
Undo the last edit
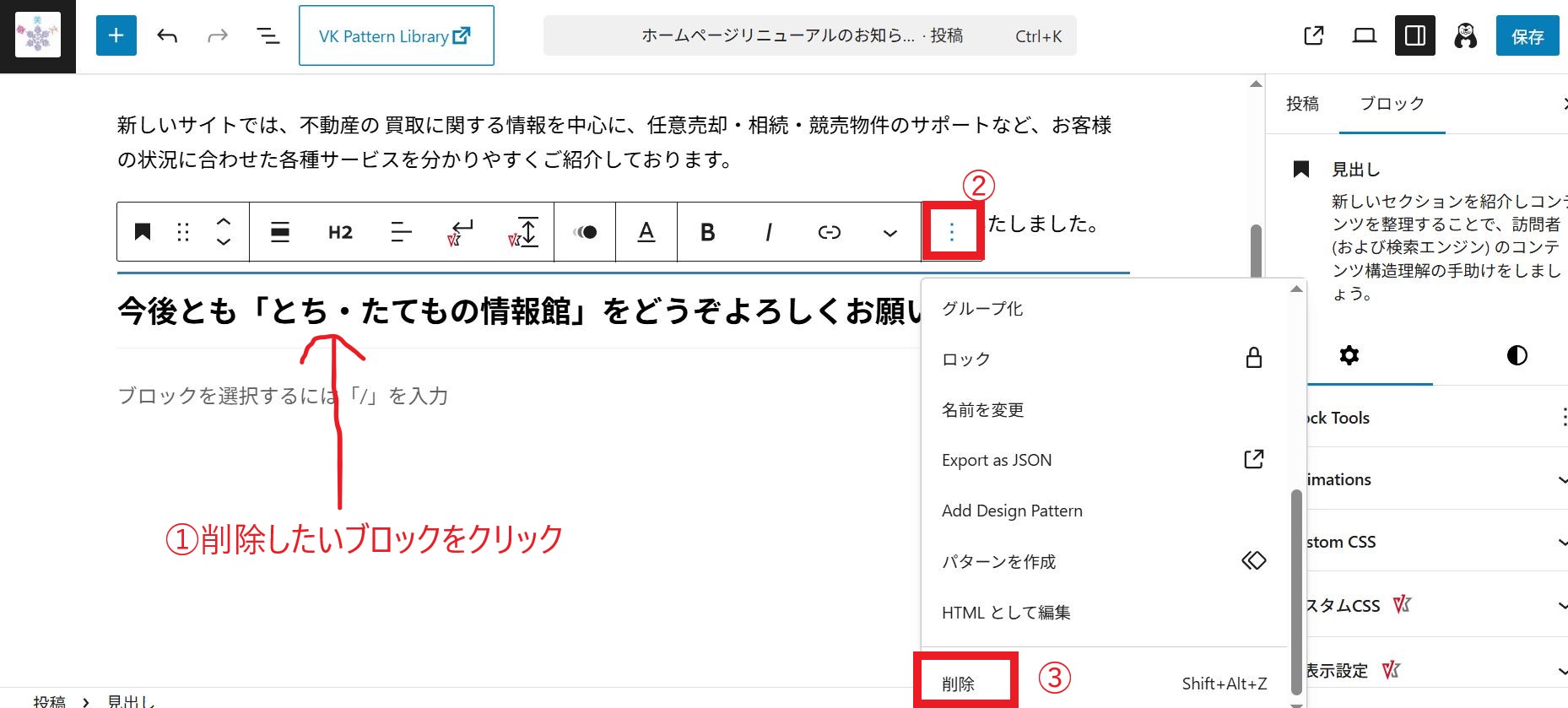pyautogui.click(x=167, y=35)
